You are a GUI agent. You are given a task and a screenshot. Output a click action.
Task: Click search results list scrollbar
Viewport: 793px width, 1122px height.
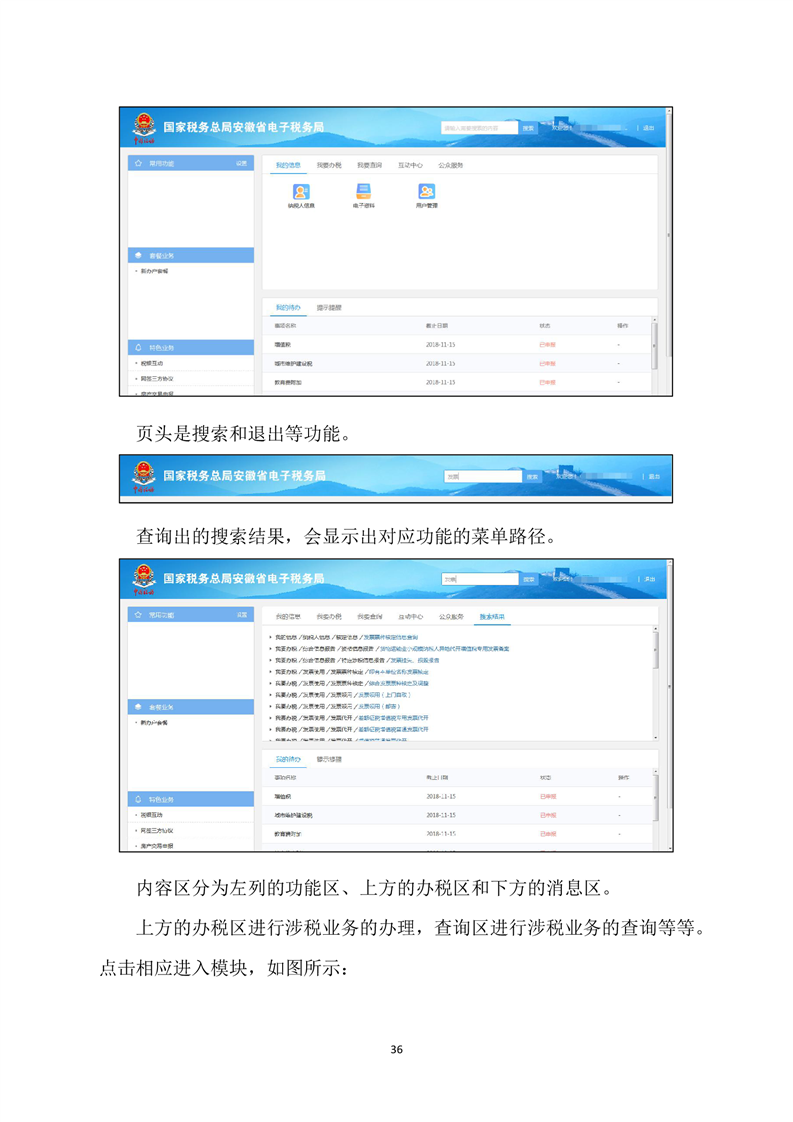tap(656, 650)
